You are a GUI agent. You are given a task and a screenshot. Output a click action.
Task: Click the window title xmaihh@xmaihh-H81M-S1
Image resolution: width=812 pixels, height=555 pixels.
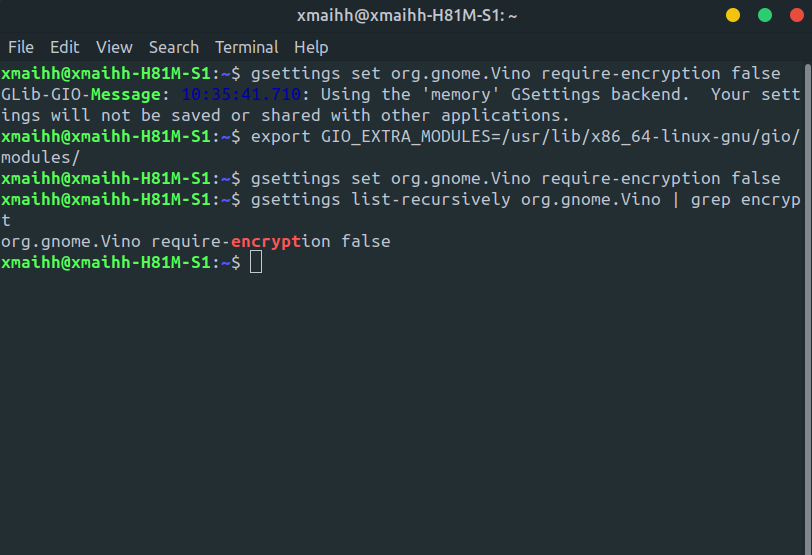tap(405, 15)
